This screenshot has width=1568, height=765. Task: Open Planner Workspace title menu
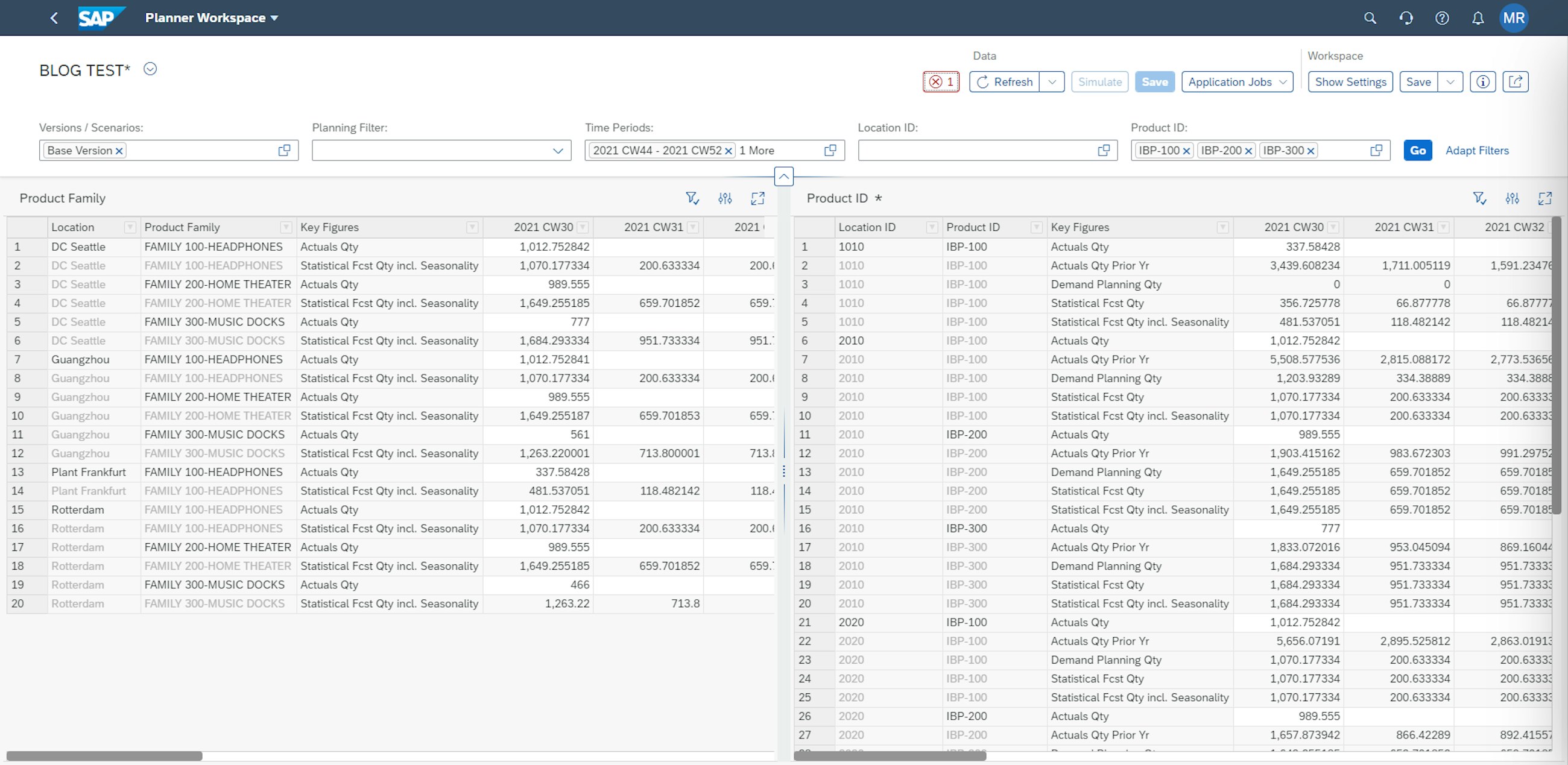point(212,18)
